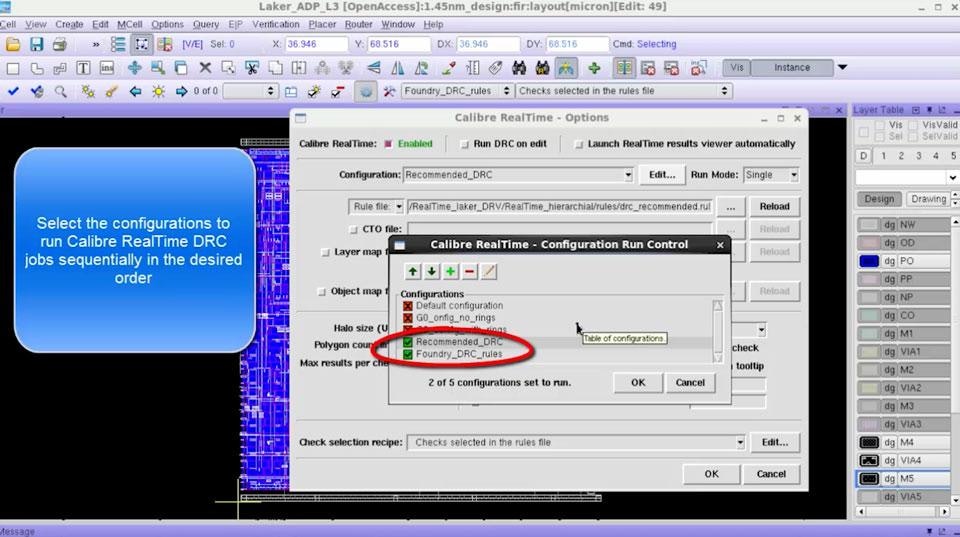Check G0_onfig_no_rings configuration box
Viewport: 960px width, 537px height.
click(408, 318)
